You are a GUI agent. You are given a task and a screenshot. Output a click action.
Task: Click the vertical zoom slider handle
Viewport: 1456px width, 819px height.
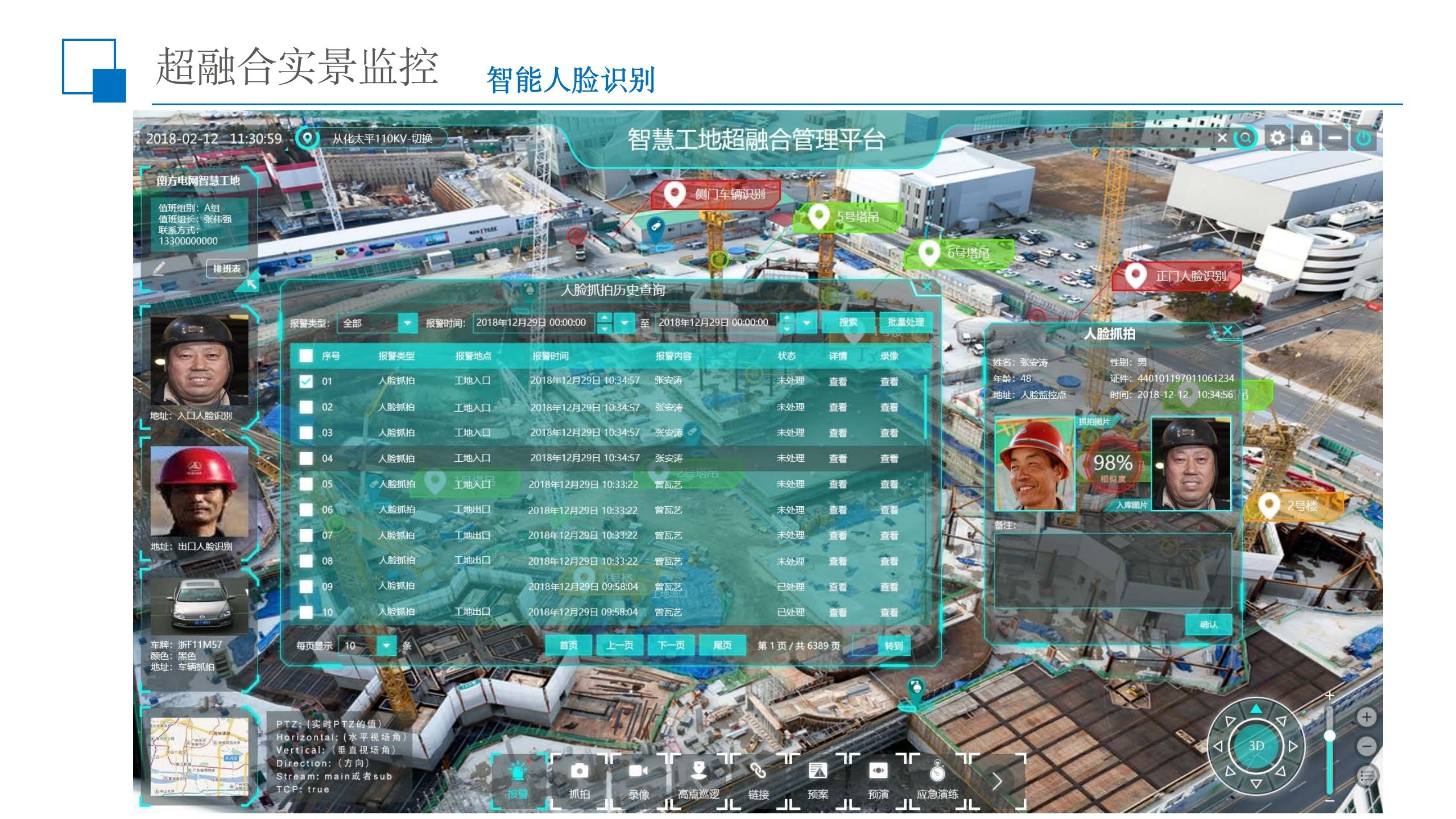tap(1330, 736)
